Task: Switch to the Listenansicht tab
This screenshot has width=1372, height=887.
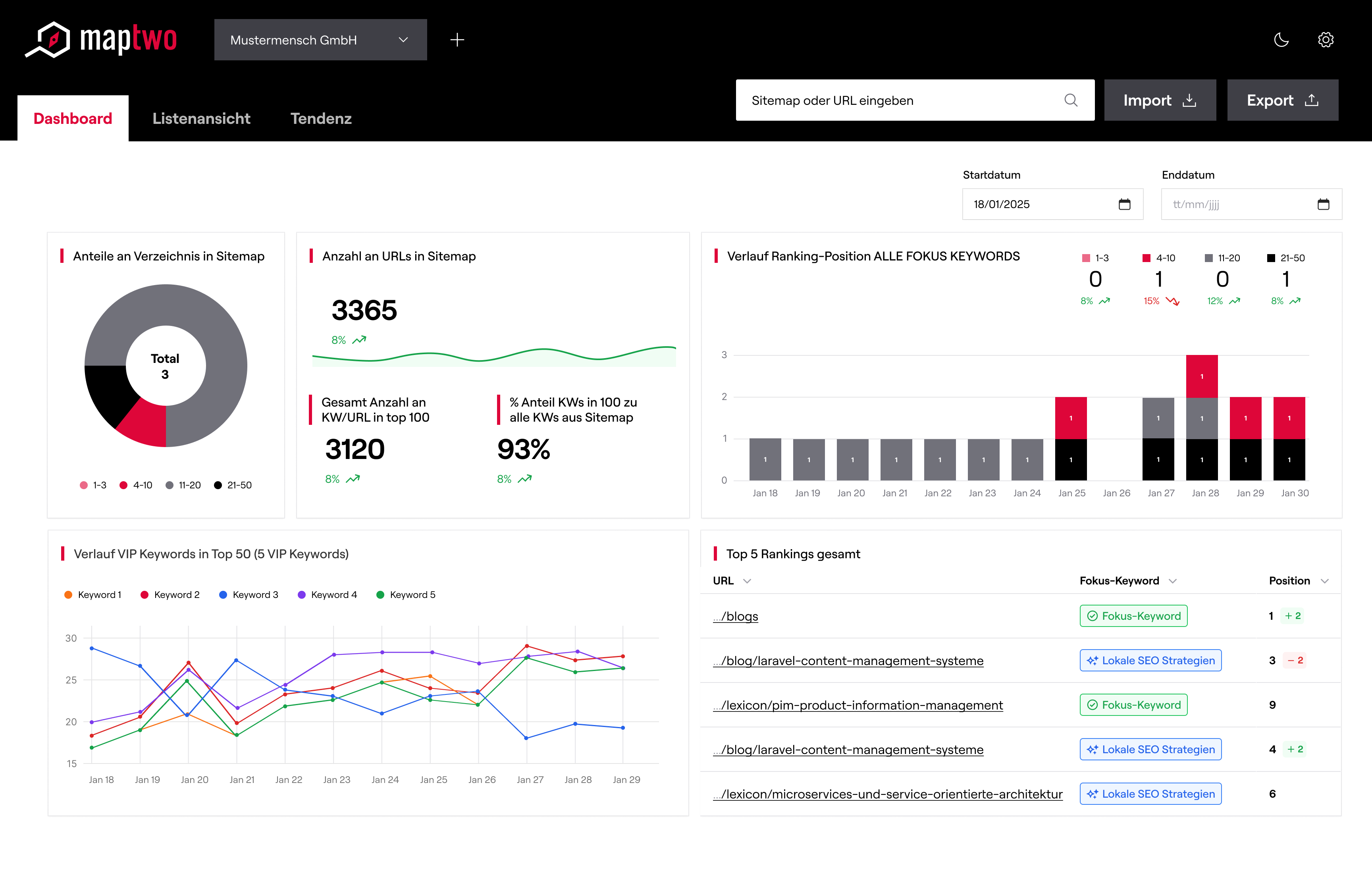Action: point(201,119)
